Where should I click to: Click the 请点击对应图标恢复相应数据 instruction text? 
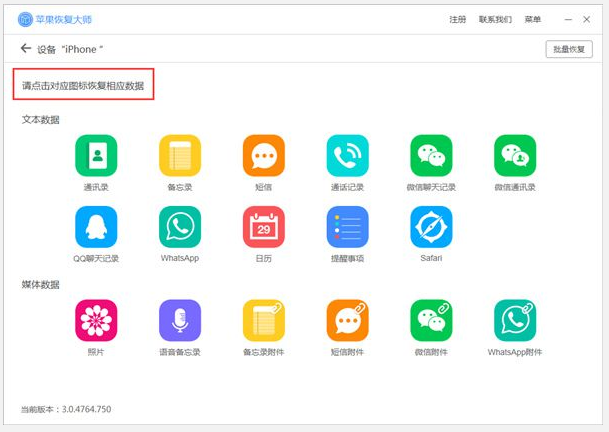(83, 85)
